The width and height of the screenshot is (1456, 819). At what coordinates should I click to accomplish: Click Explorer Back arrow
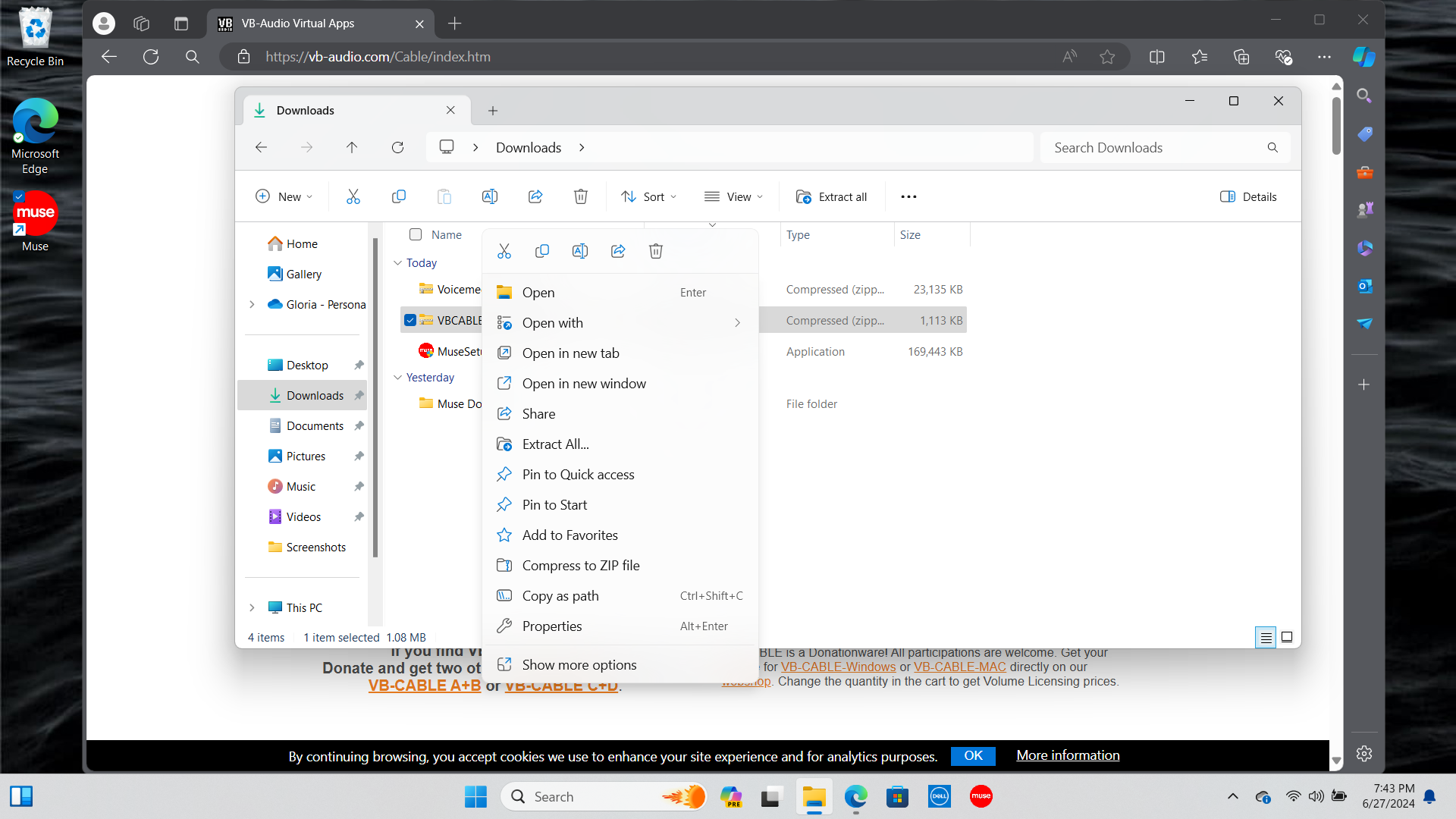[261, 147]
